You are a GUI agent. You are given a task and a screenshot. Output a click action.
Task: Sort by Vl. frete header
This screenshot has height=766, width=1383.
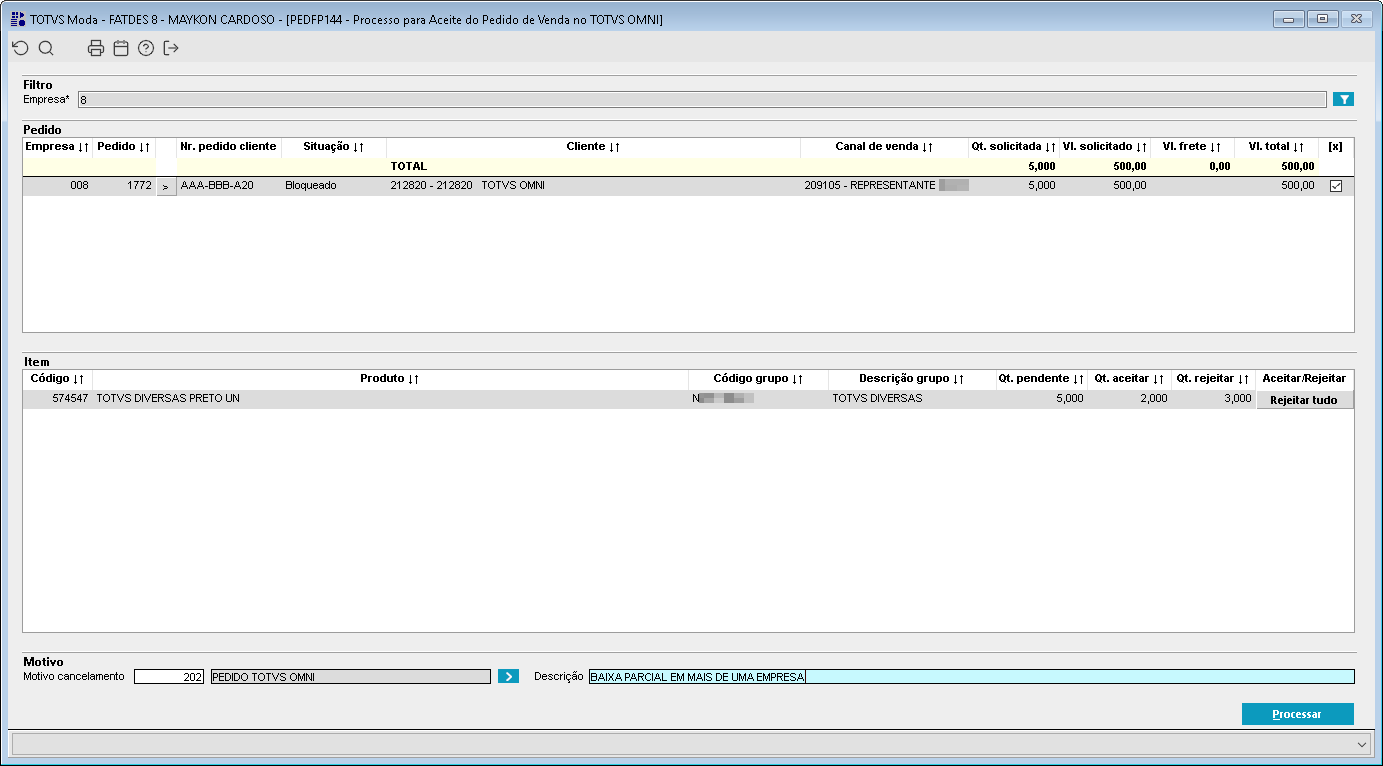point(1192,147)
